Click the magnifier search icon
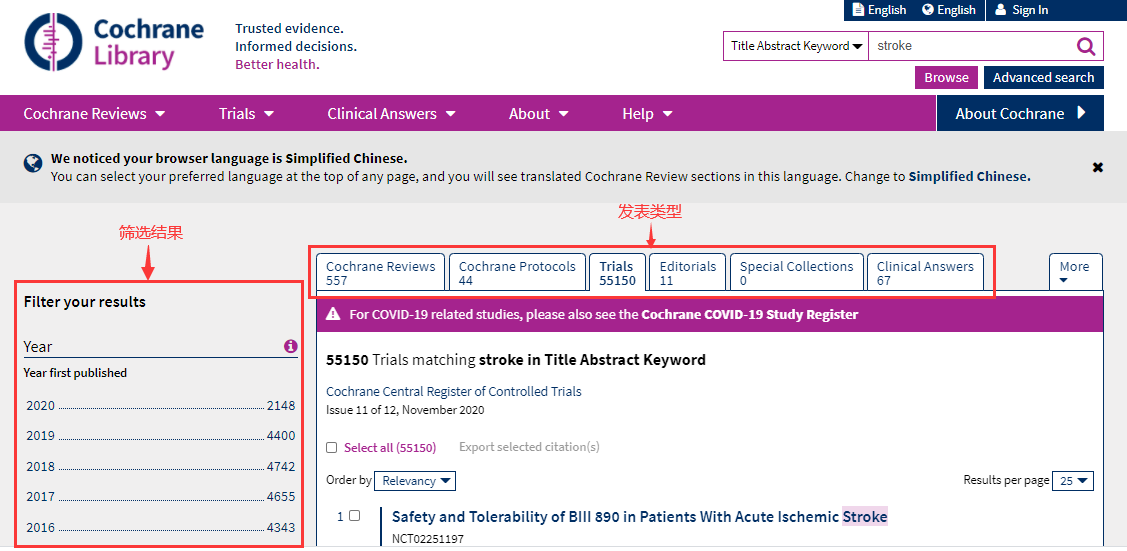 pos(1086,46)
